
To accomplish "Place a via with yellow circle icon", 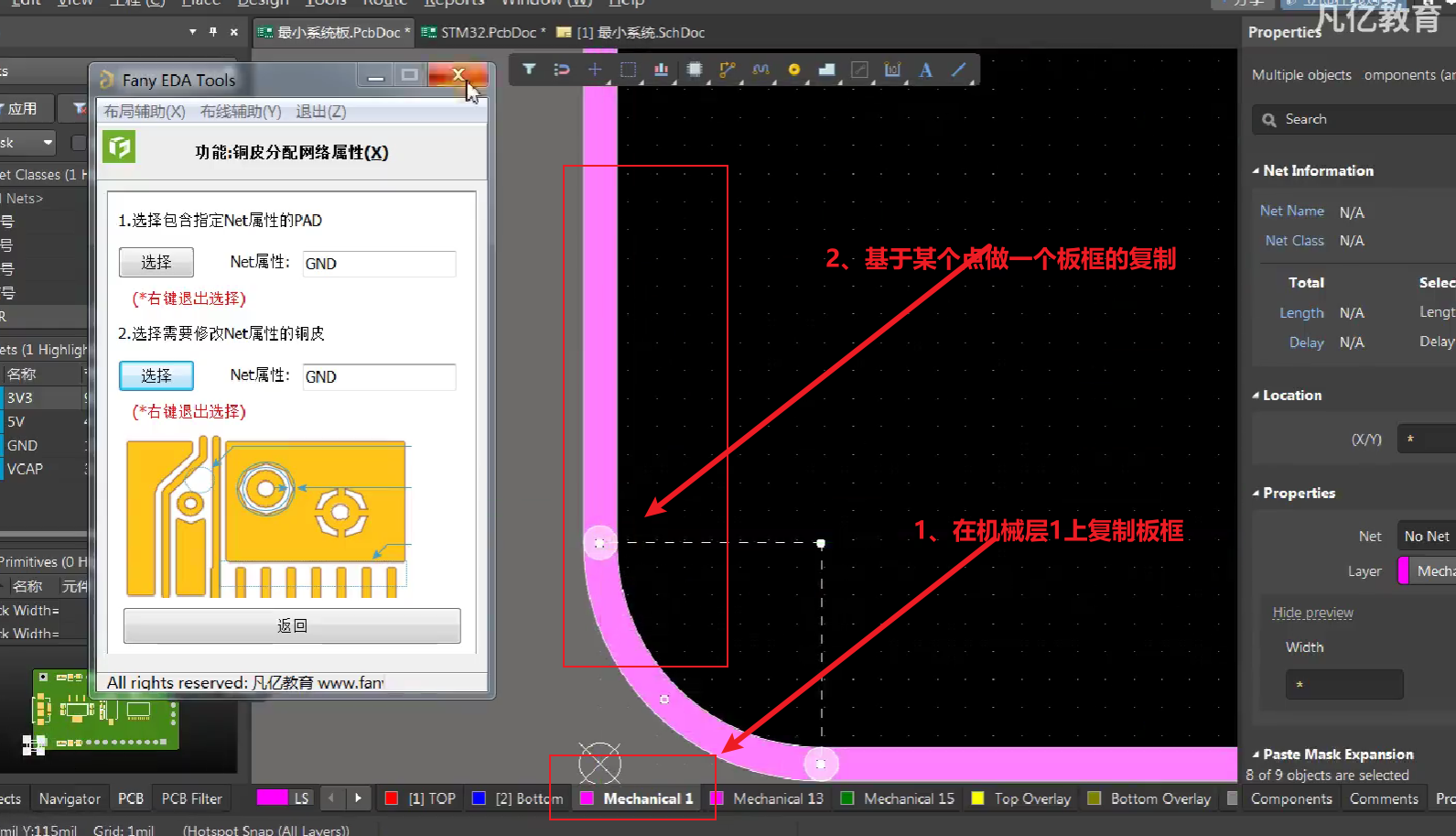I will tap(793, 70).
